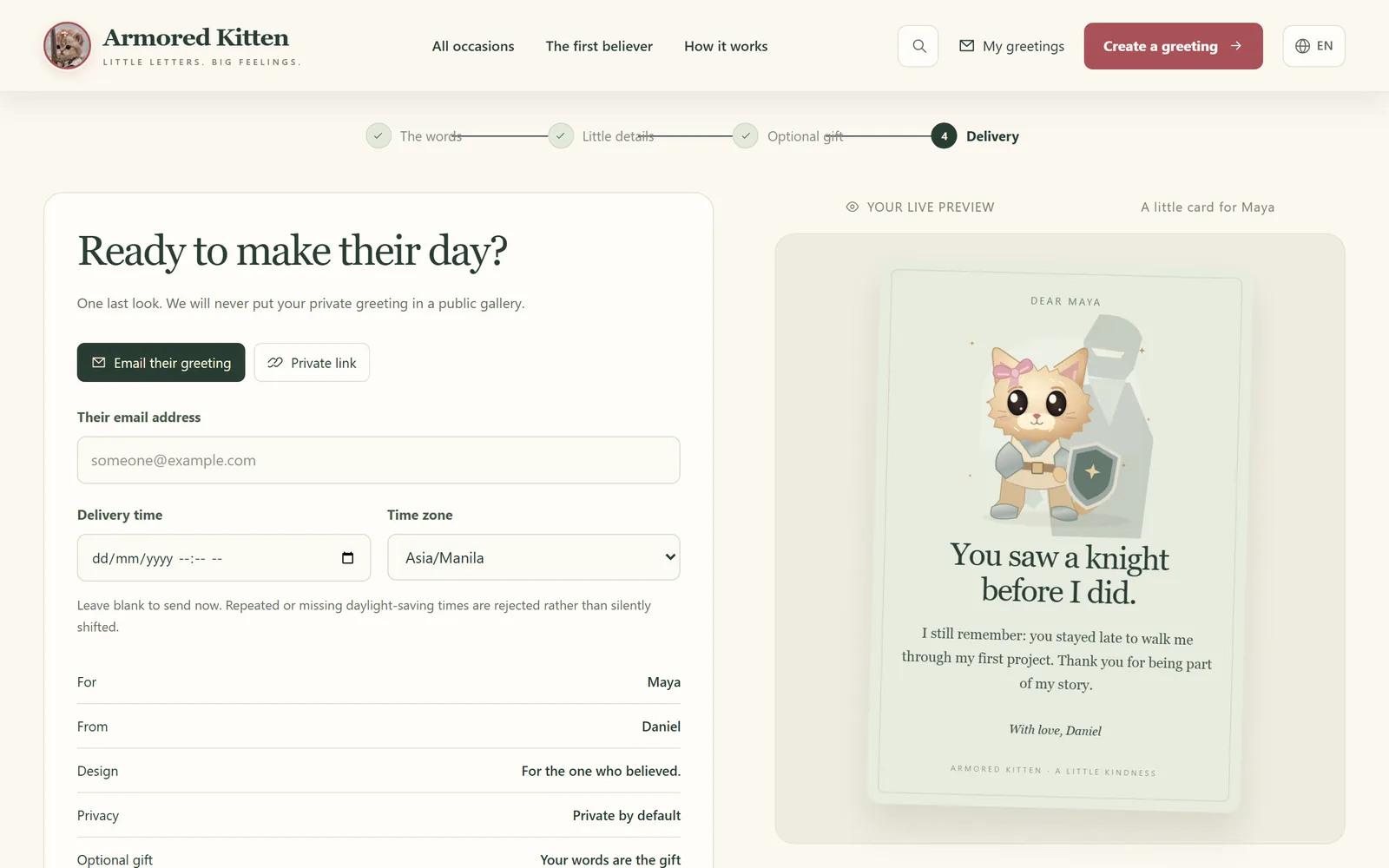The width and height of the screenshot is (1389, 868).
Task: Click the recipient value Maya
Action: 663,682
